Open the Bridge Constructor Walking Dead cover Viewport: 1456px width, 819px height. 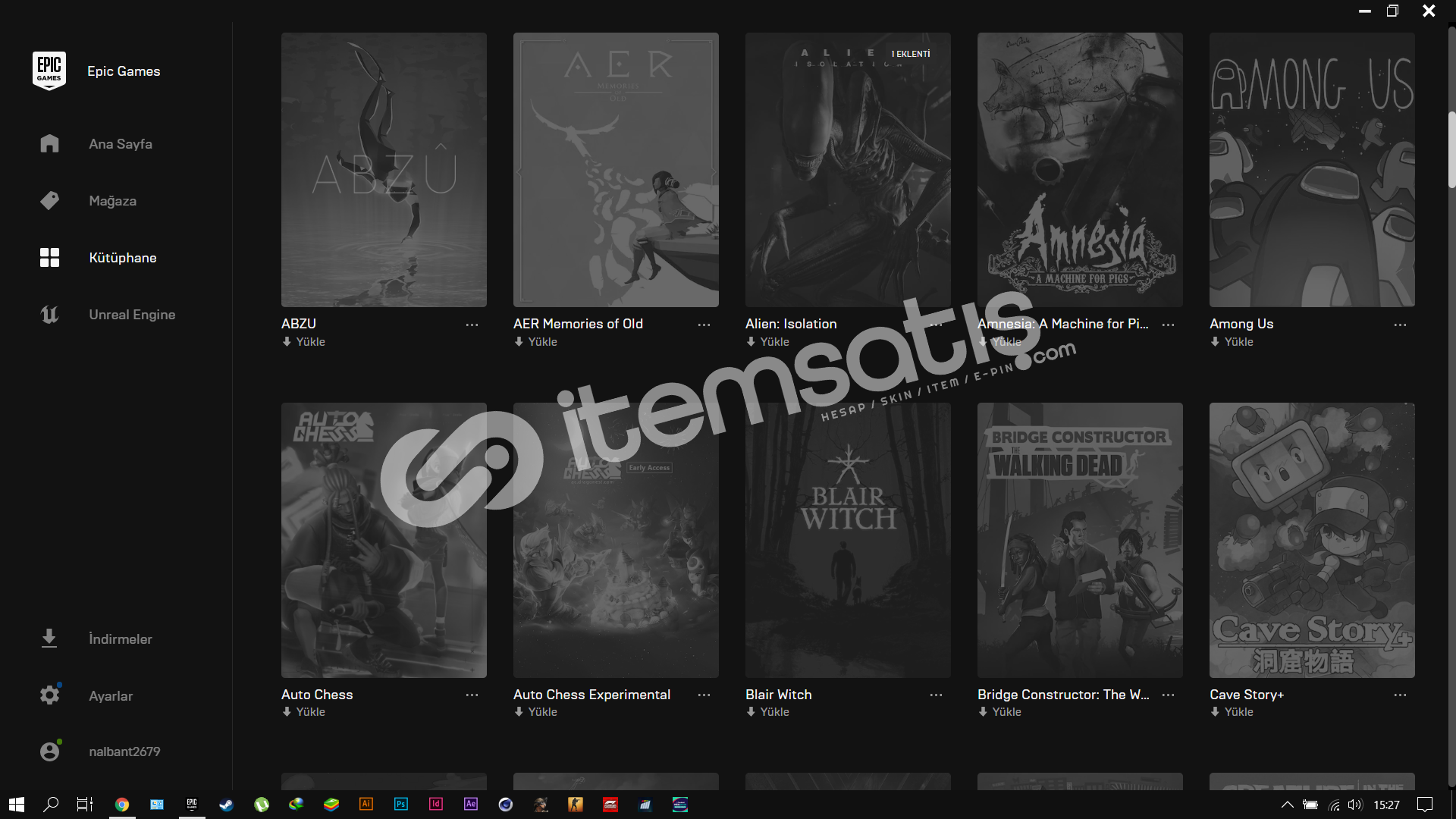click(x=1080, y=540)
